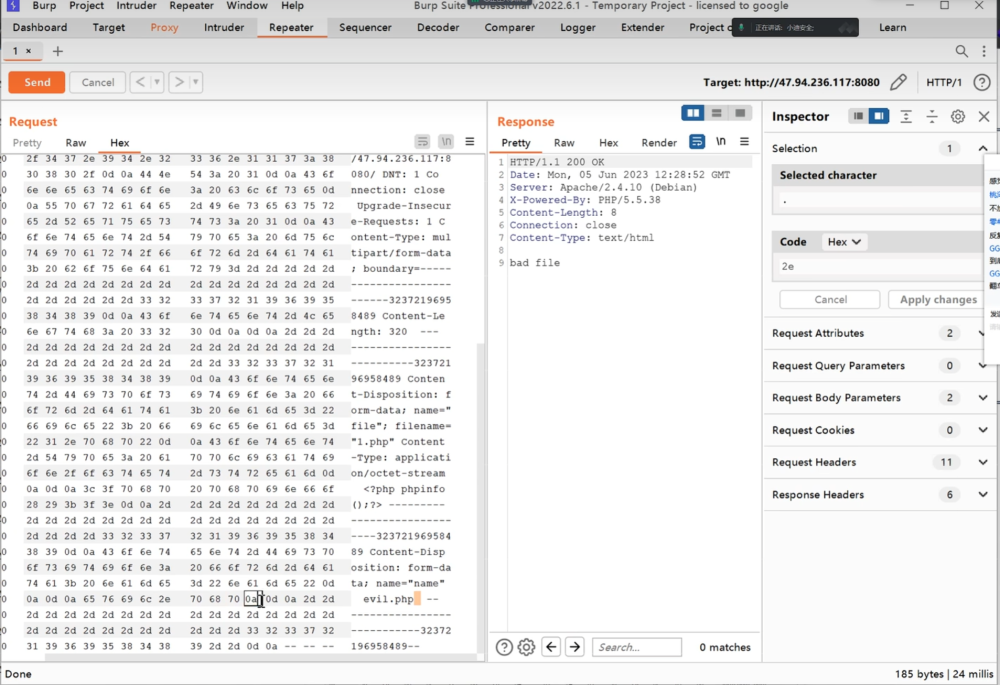Close the Inspector panel
The height and width of the screenshot is (685, 1000).
pyautogui.click(x=984, y=117)
